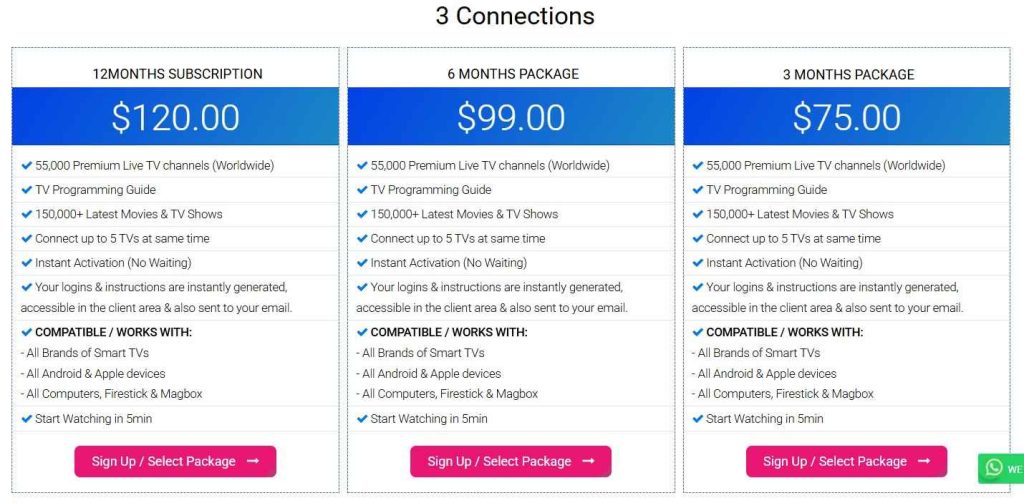
Task: Click checkmark beside 6-month 150,000+ Latest Movies
Action: (x=362, y=214)
